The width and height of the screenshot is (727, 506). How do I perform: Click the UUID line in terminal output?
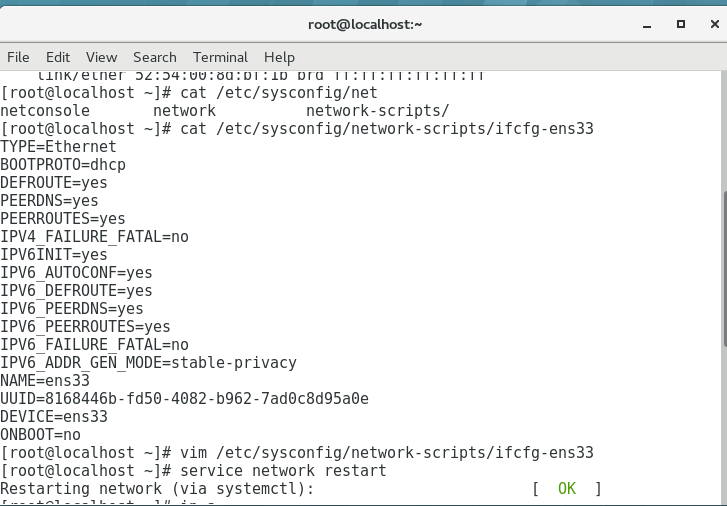[185, 398]
